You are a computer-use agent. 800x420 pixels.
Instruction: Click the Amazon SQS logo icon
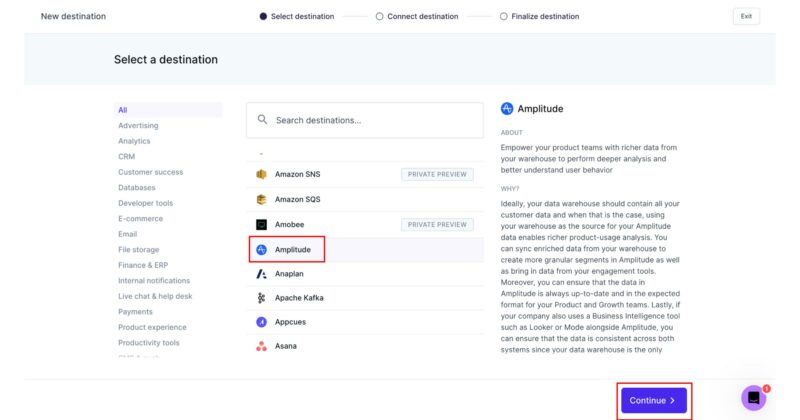[x=261, y=199]
